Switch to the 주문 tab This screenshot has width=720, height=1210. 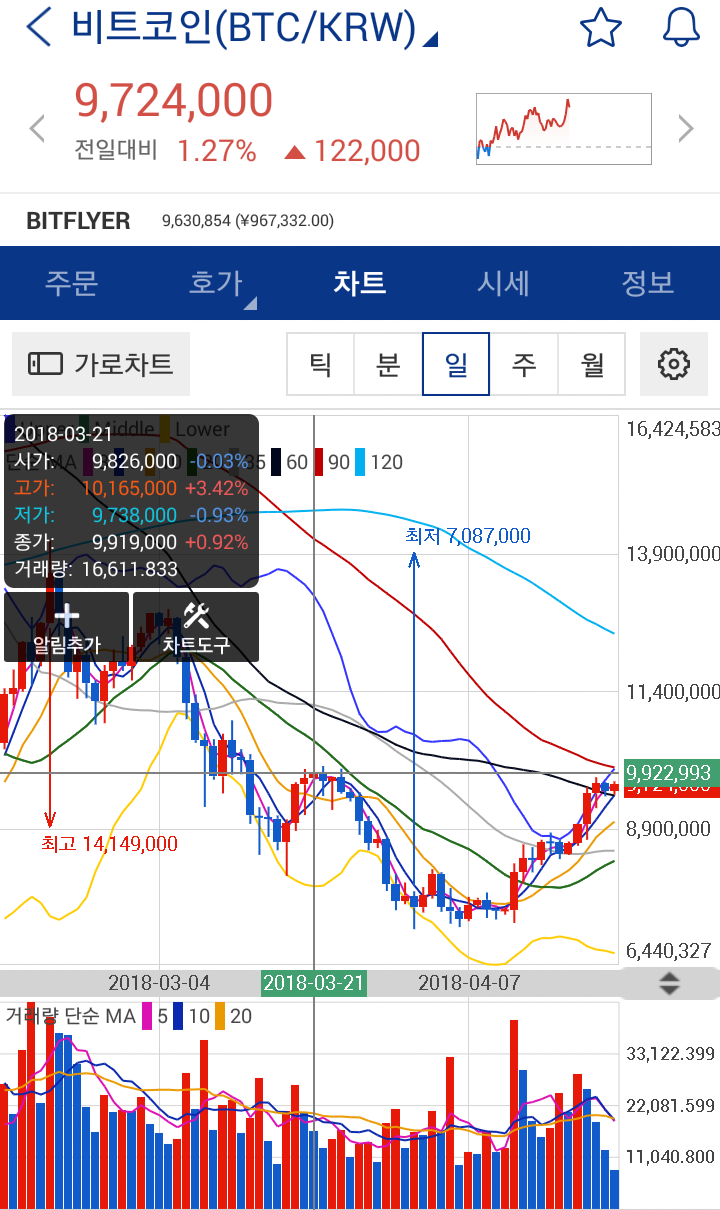72,283
